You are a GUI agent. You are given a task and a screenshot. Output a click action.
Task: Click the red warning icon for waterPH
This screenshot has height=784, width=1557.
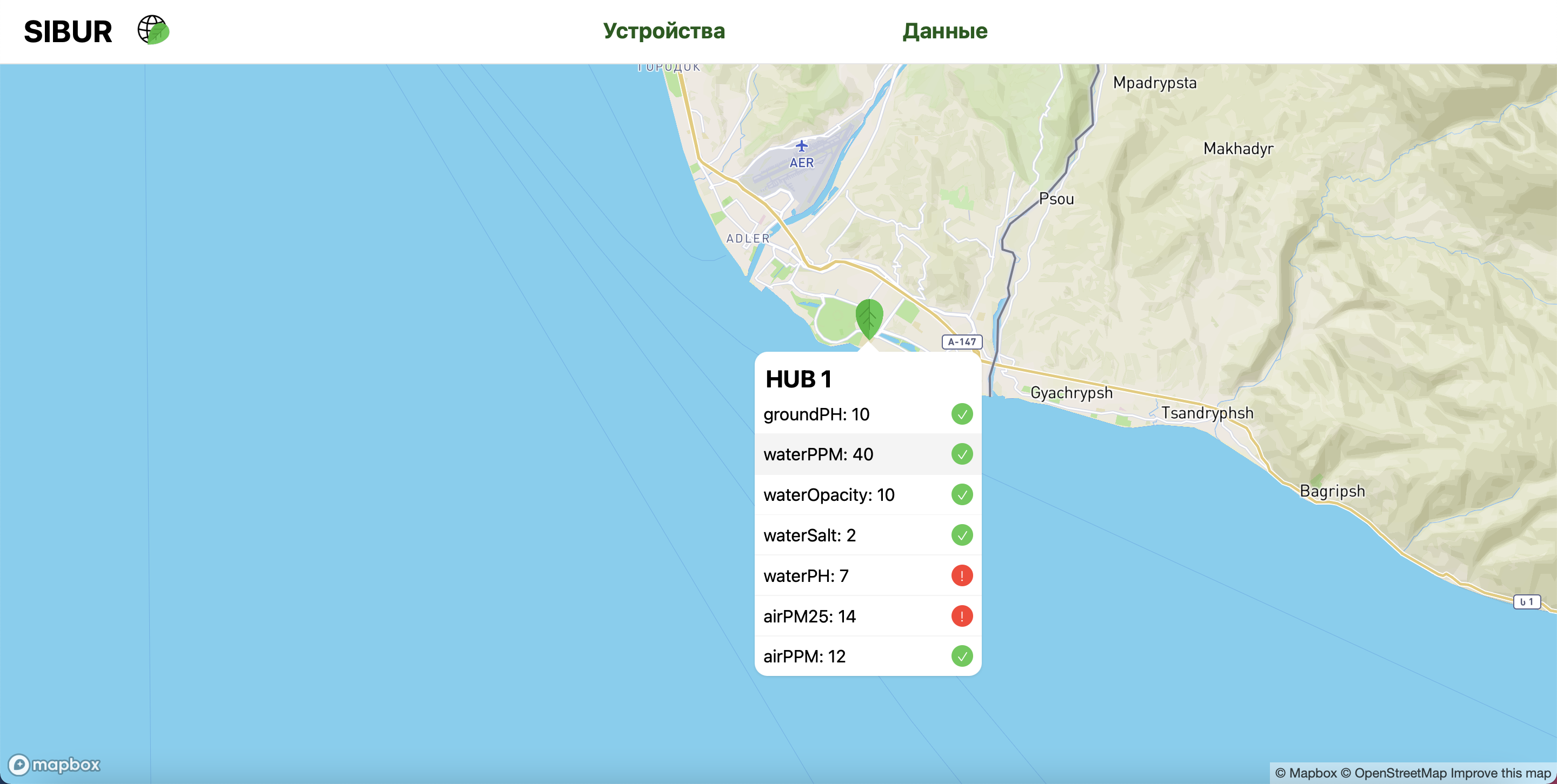click(x=962, y=575)
